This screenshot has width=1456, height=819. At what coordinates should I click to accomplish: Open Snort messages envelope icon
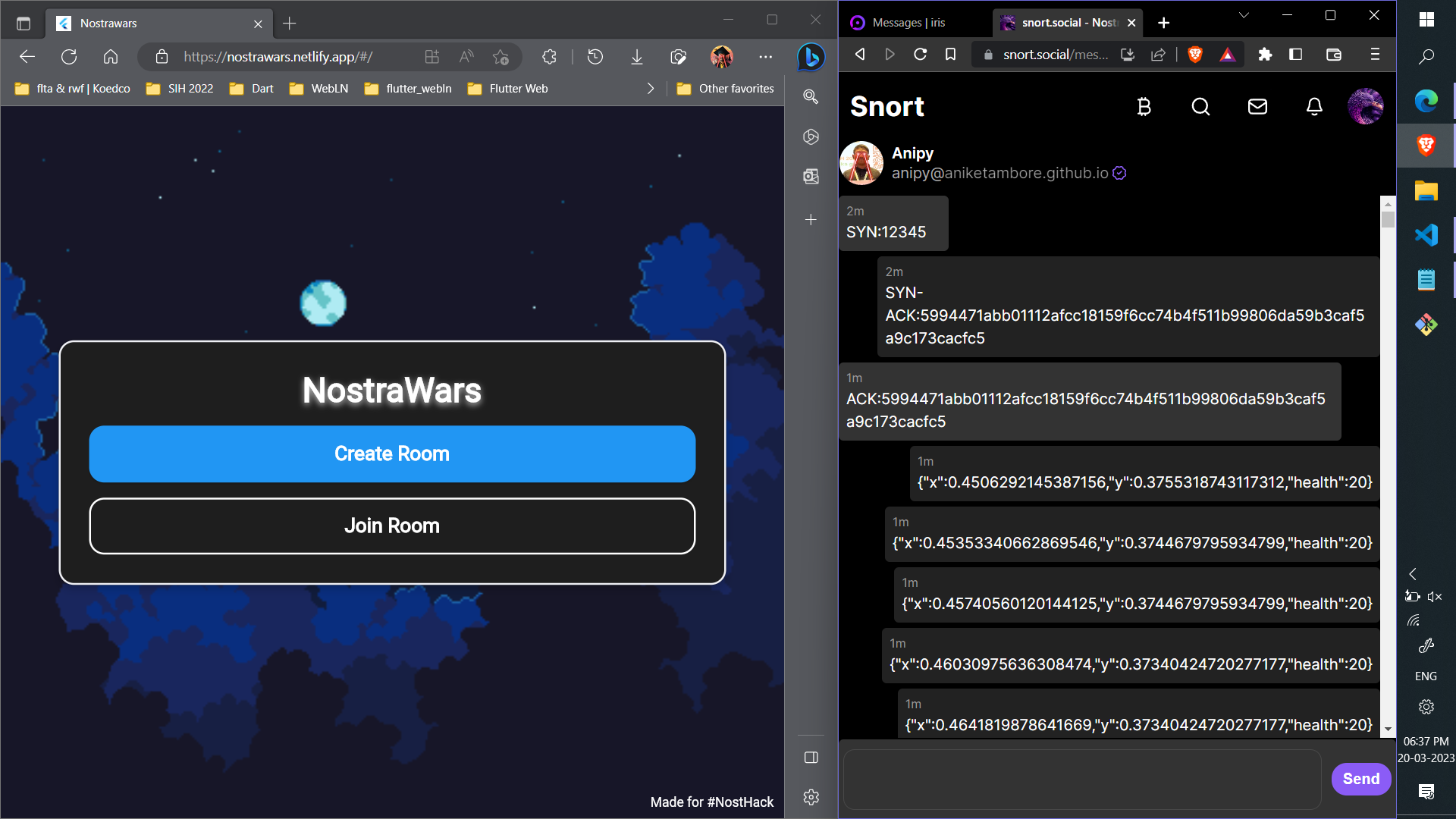(x=1257, y=107)
